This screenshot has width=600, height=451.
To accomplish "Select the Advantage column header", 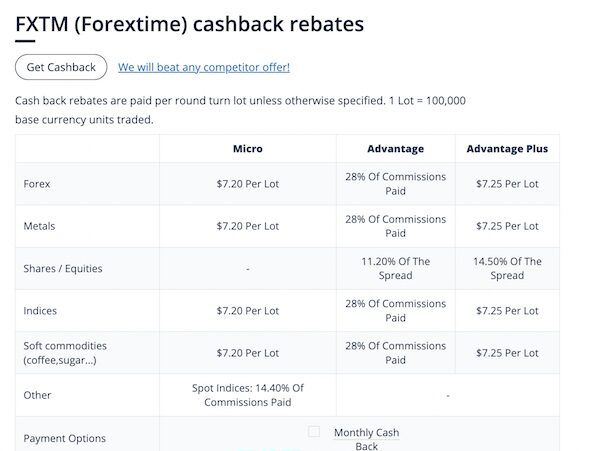I will (x=396, y=148).
